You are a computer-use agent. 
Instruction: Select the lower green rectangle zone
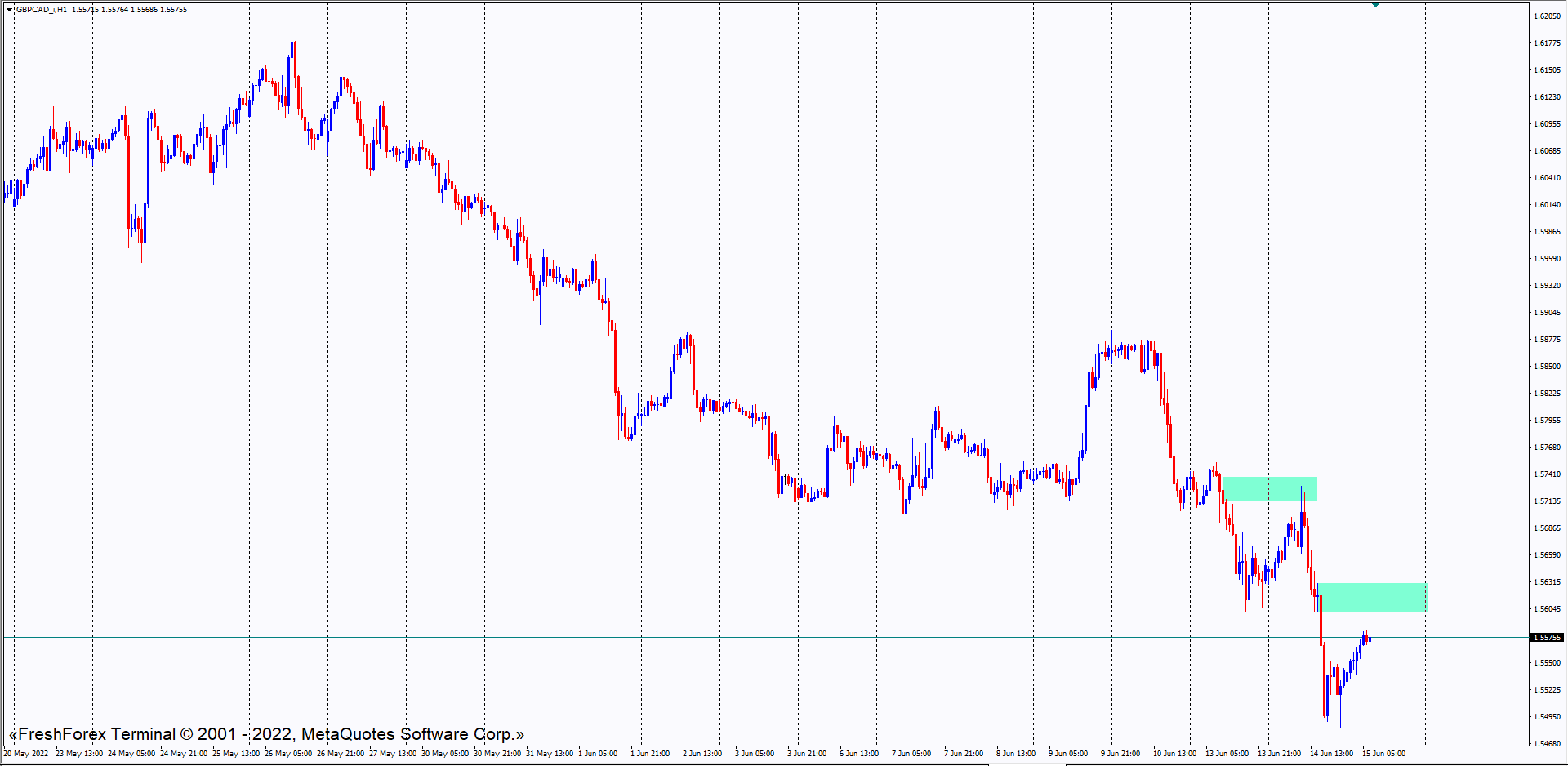click(1374, 597)
